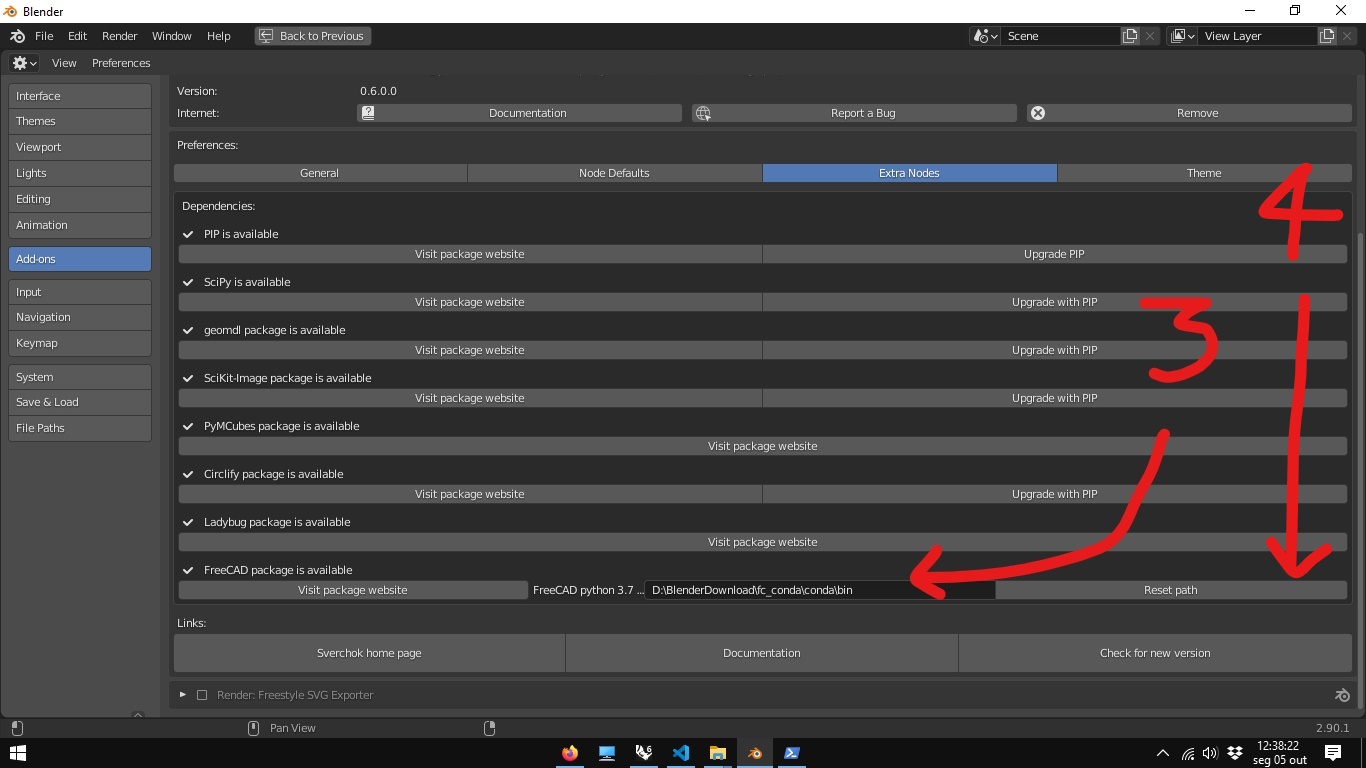Open the editor type gear dropdown
Viewport: 1366px width, 768px height.
coord(24,63)
